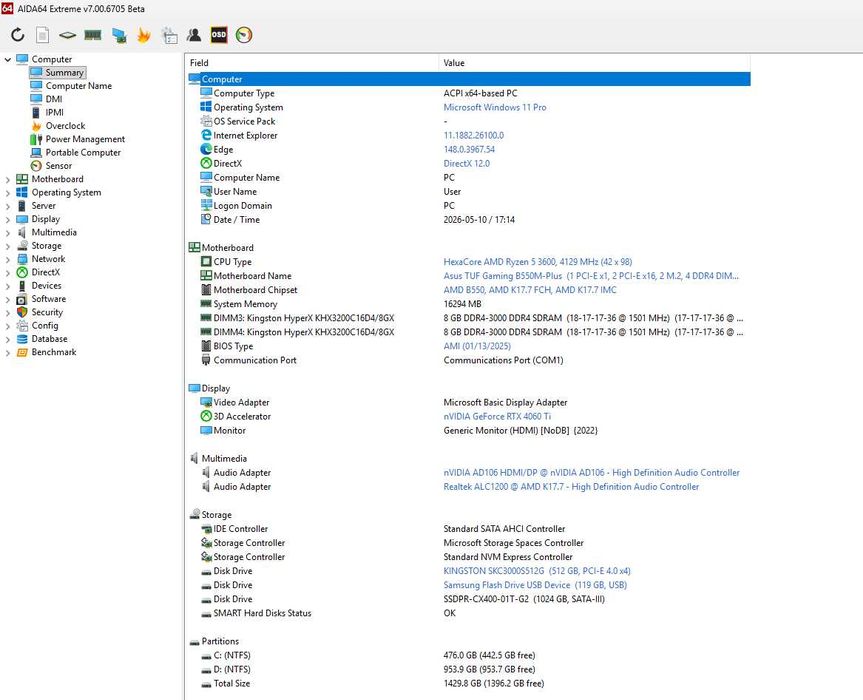The image size is (863, 700).
Task: Expand the Multimedia tree node
Action: tap(8, 233)
